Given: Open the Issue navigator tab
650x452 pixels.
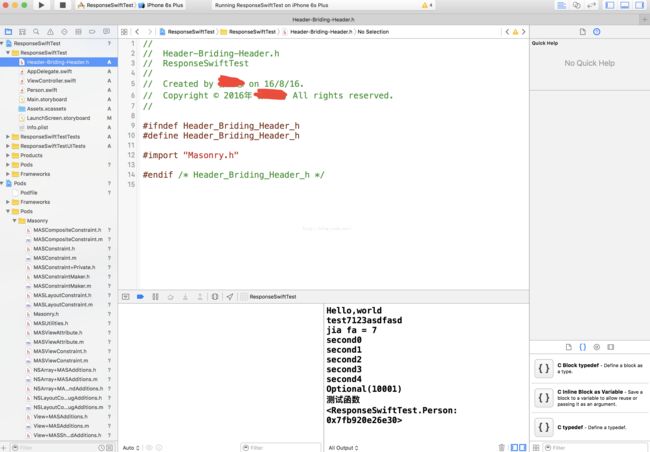Looking at the screenshot, I should click(x=50, y=32).
